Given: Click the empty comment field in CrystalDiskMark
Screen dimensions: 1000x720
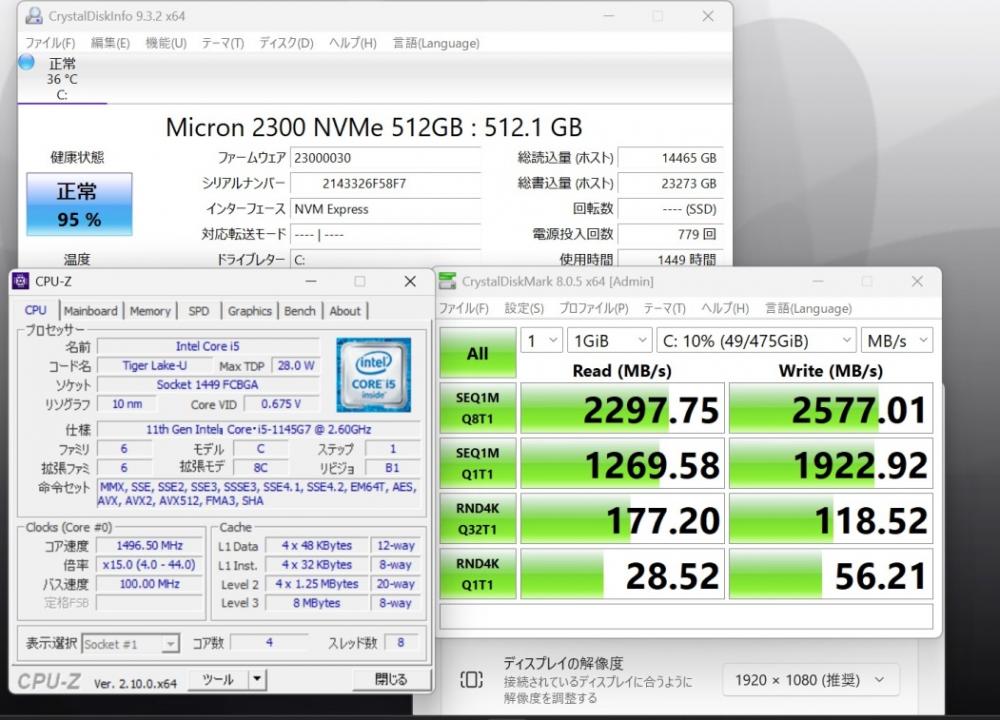Looking at the screenshot, I should click(x=686, y=616).
